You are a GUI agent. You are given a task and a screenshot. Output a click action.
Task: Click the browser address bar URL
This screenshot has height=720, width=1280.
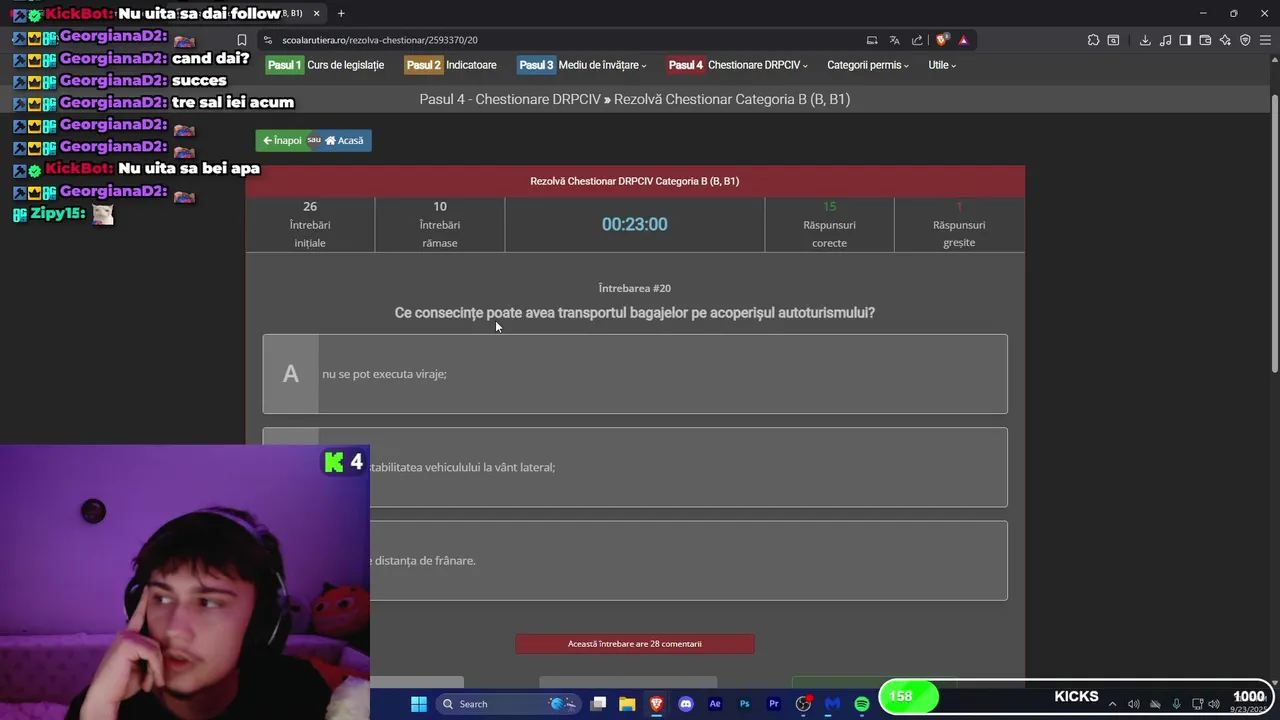[x=380, y=40]
